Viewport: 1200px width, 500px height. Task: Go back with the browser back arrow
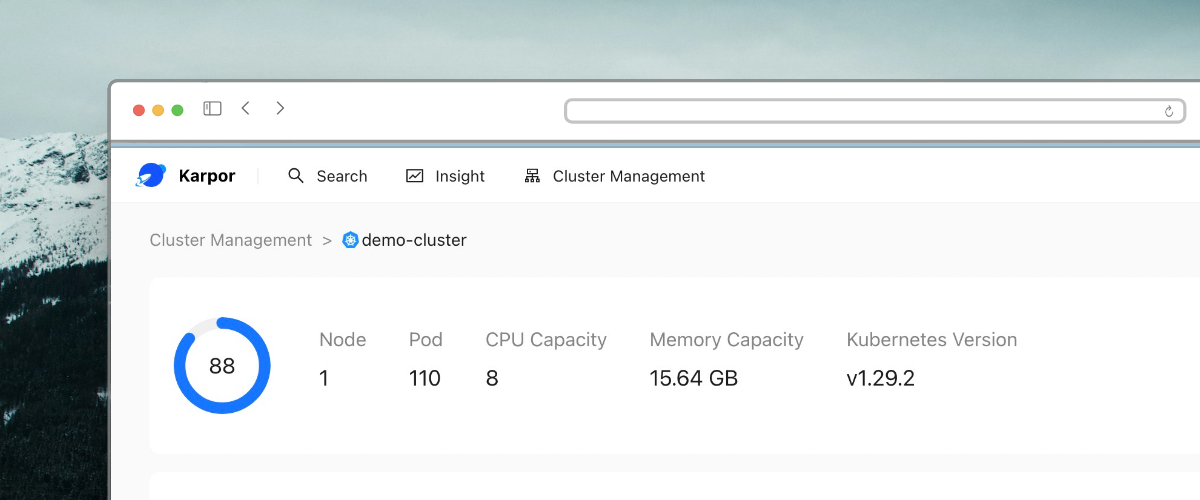pyautogui.click(x=246, y=108)
